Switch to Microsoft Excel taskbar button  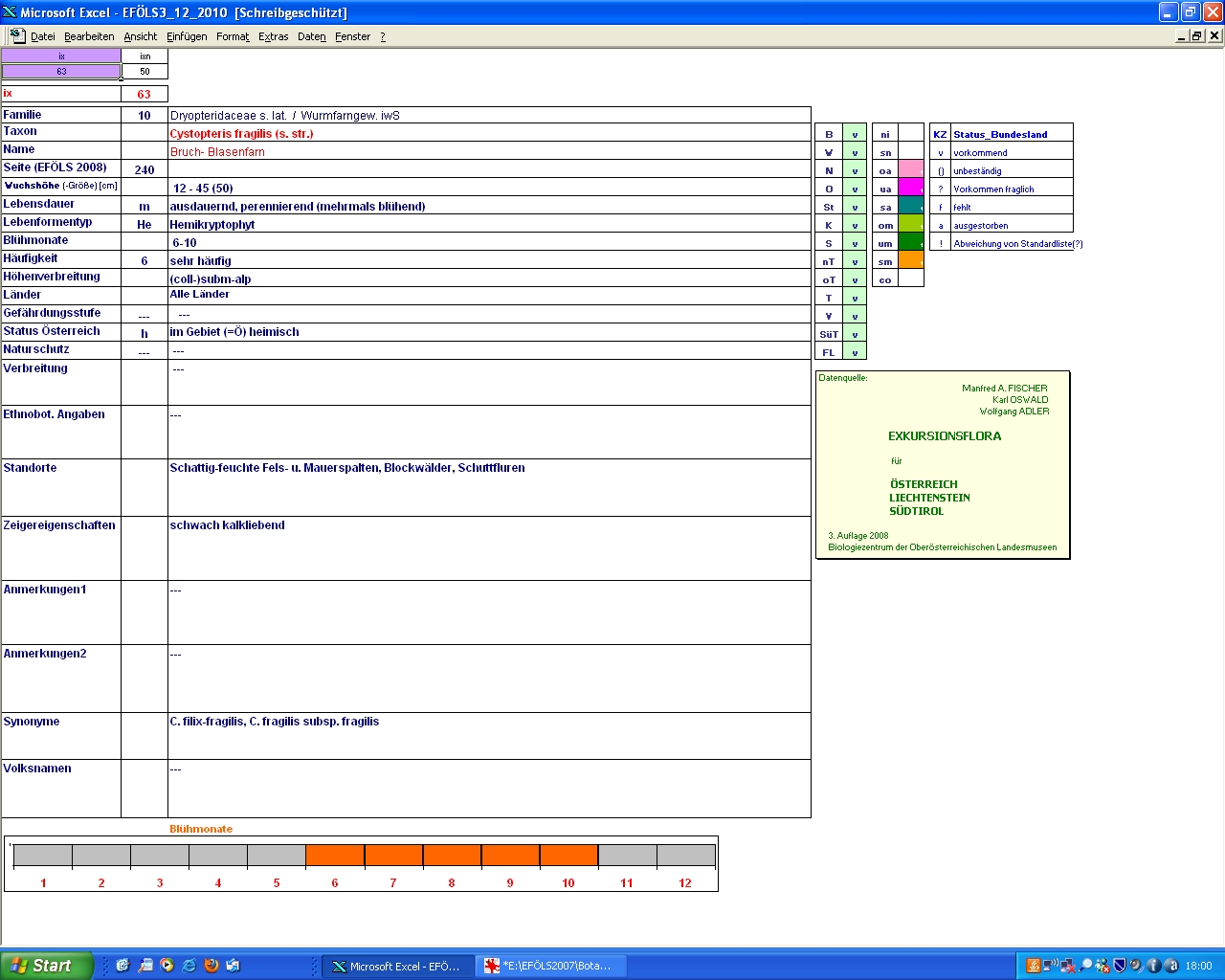pos(396,966)
